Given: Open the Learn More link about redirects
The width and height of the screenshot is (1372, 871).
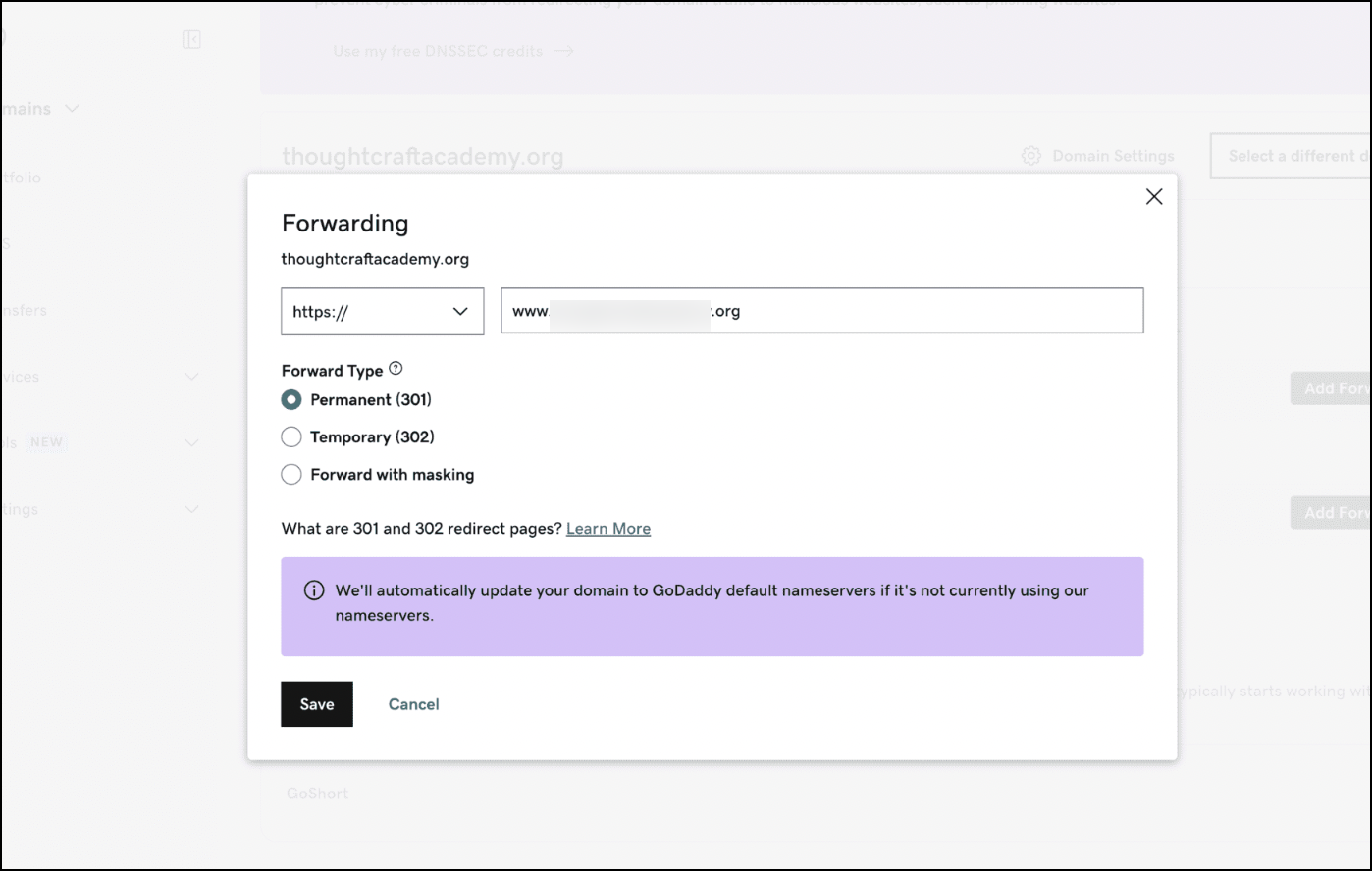Looking at the screenshot, I should (x=607, y=529).
